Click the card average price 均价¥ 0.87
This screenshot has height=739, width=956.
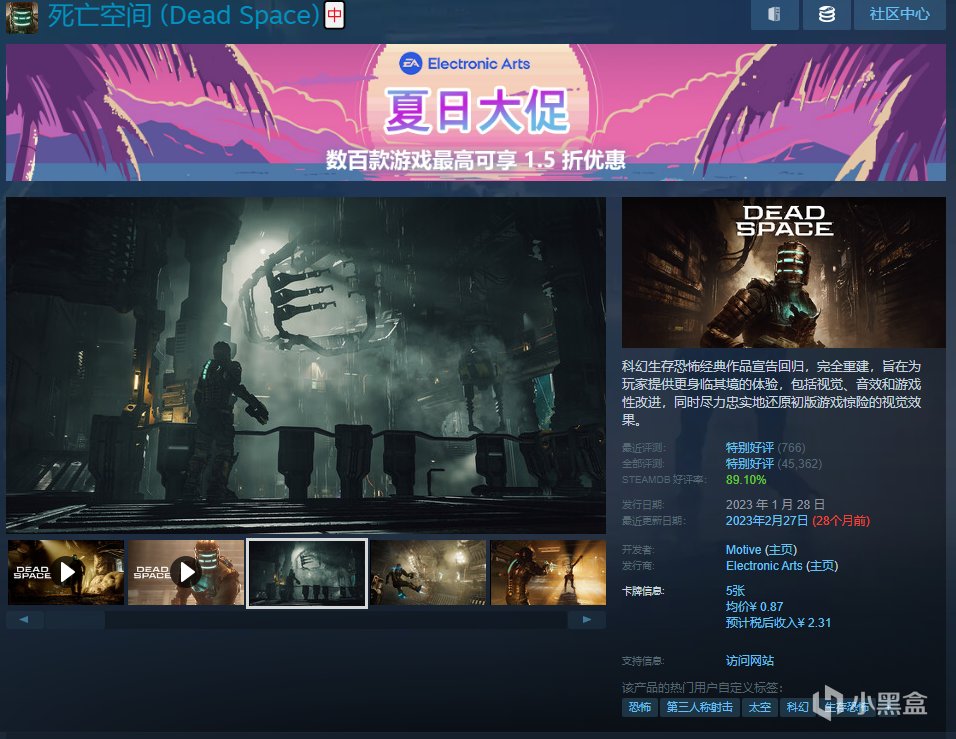coord(754,607)
